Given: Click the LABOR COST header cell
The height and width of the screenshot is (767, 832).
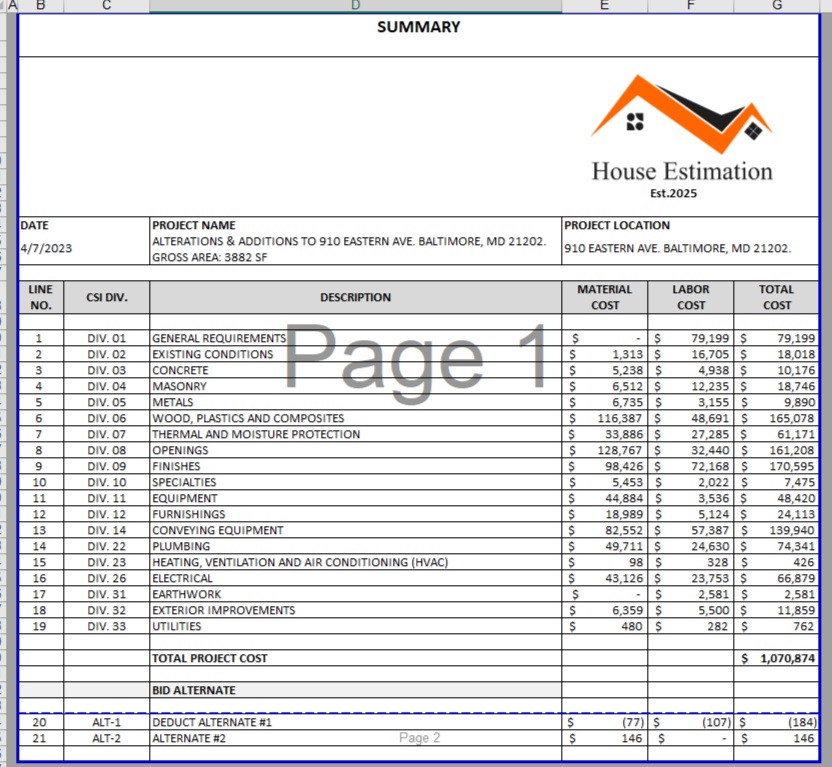Looking at the screenshot, I should pyautogui.click(x=690, y=297).
